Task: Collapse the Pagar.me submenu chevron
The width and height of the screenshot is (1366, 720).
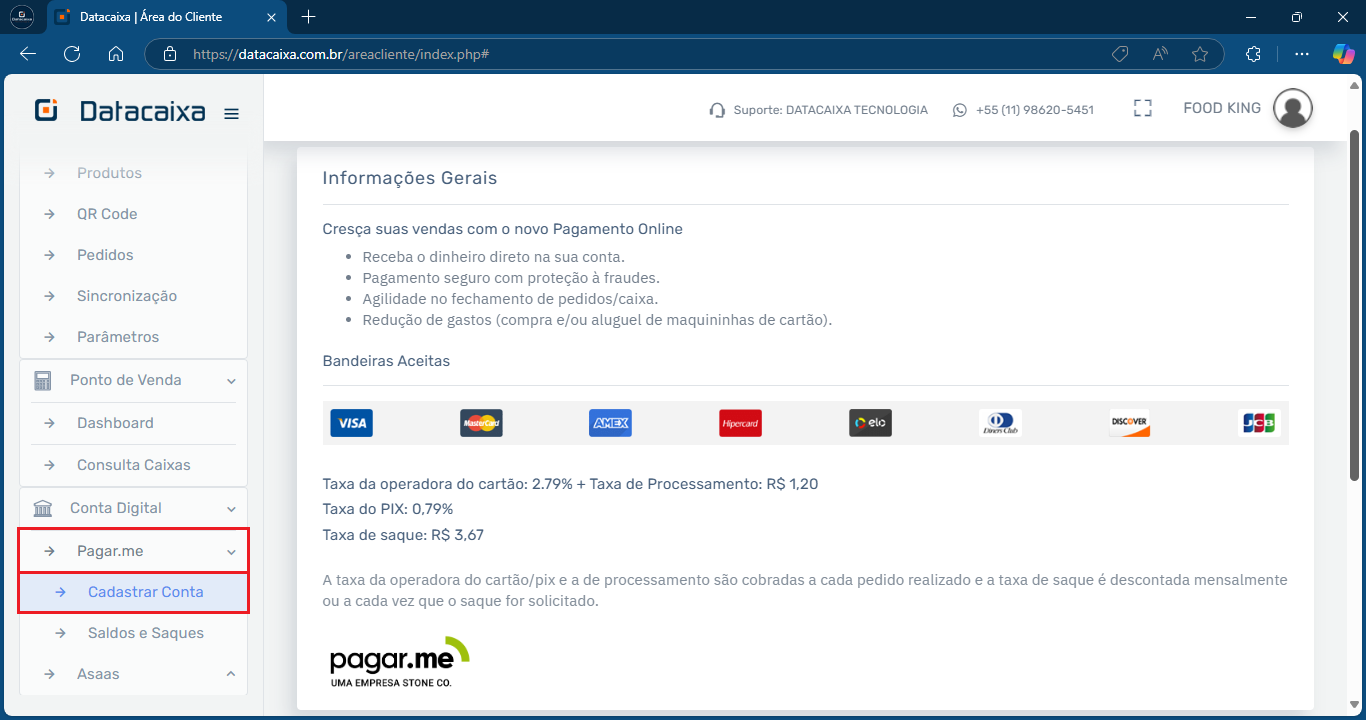Action: 231,552
